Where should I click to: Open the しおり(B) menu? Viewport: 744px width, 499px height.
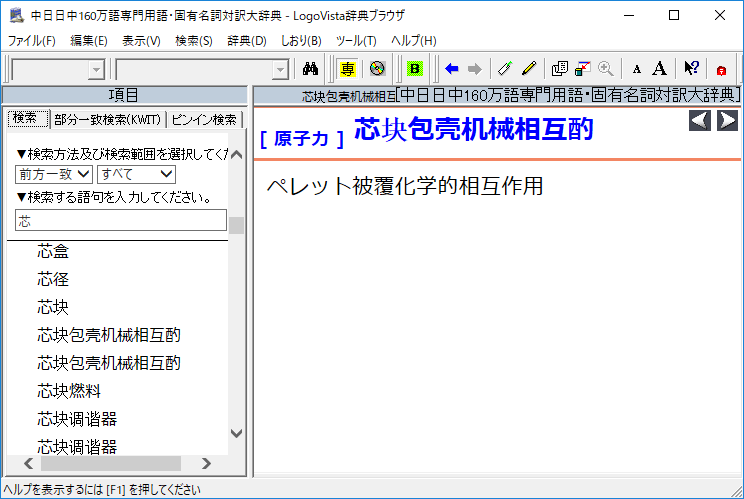301,41
